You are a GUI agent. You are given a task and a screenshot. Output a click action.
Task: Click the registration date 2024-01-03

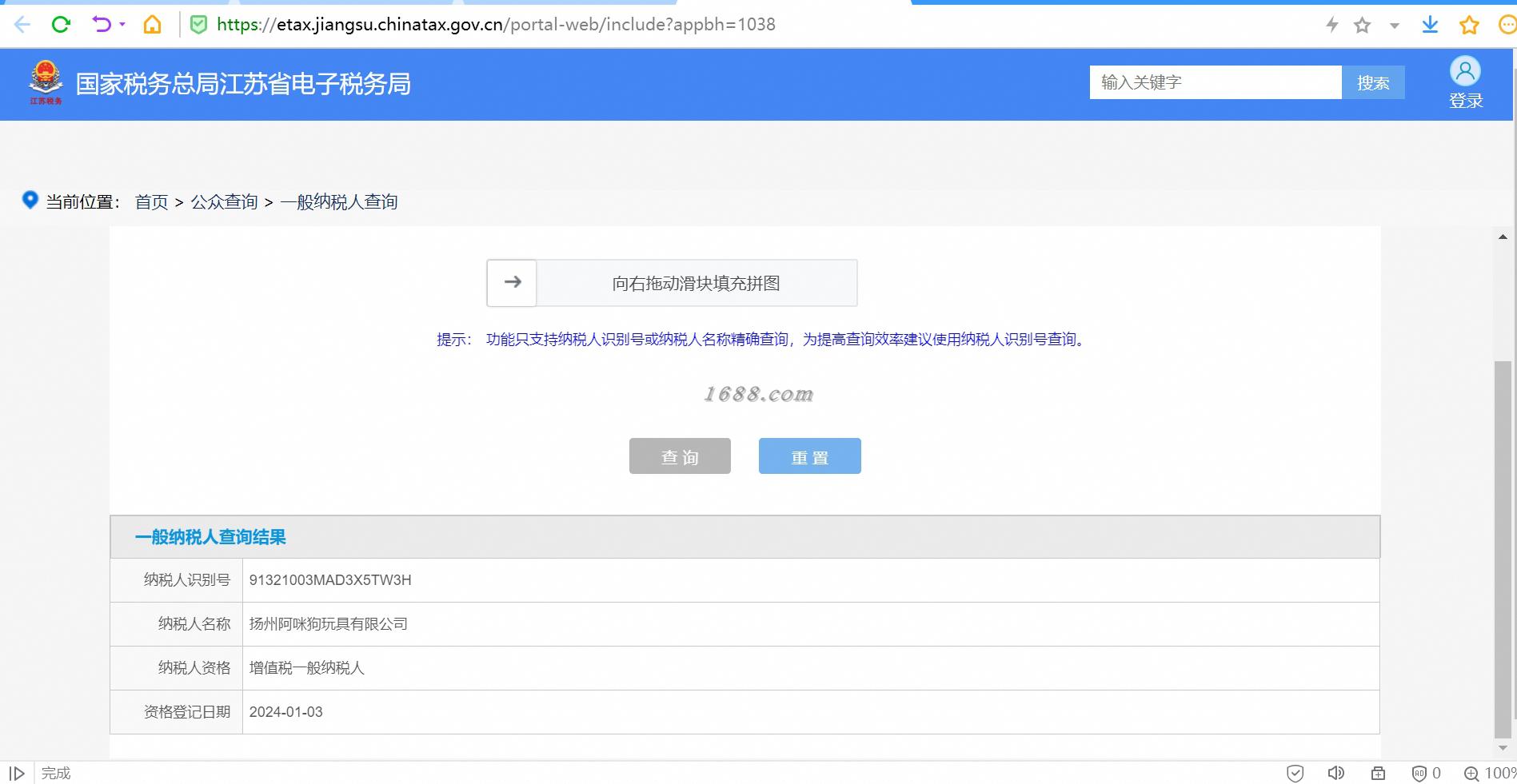point(285,712)
